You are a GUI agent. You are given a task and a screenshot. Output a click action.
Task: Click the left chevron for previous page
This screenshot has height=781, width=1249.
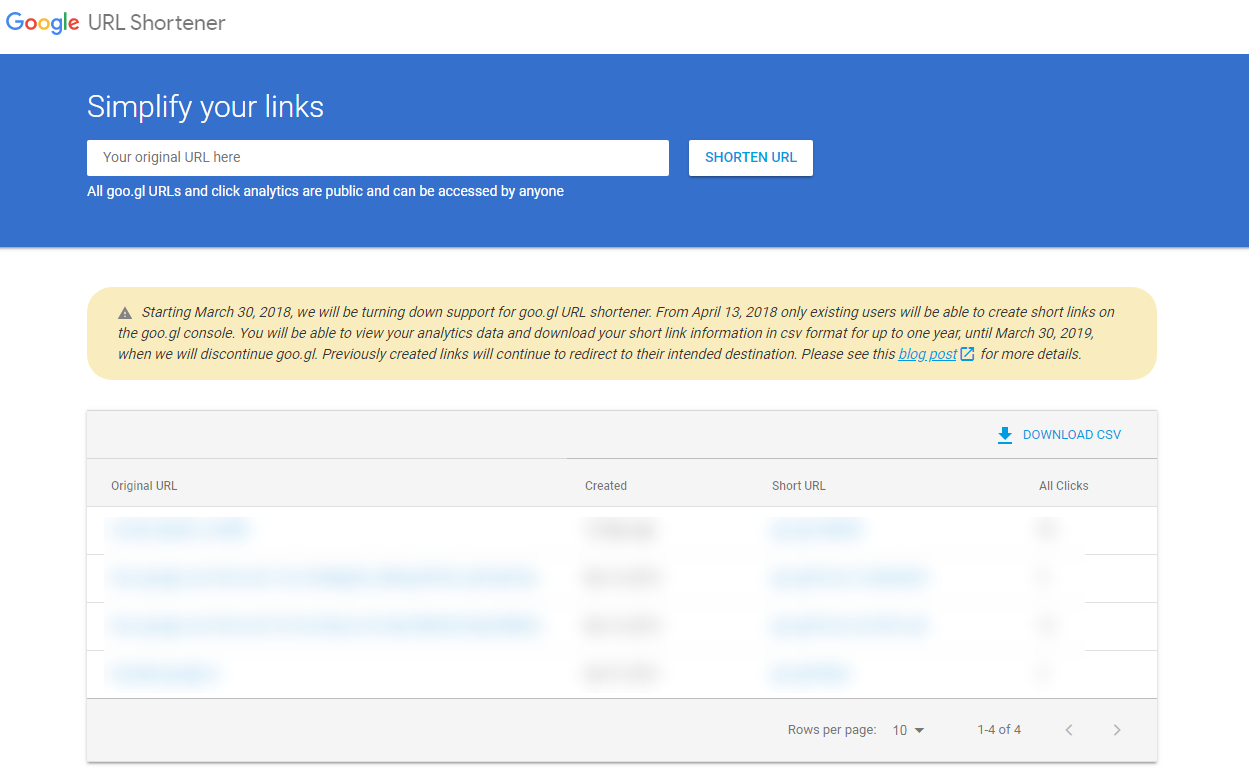[1069, 730]
